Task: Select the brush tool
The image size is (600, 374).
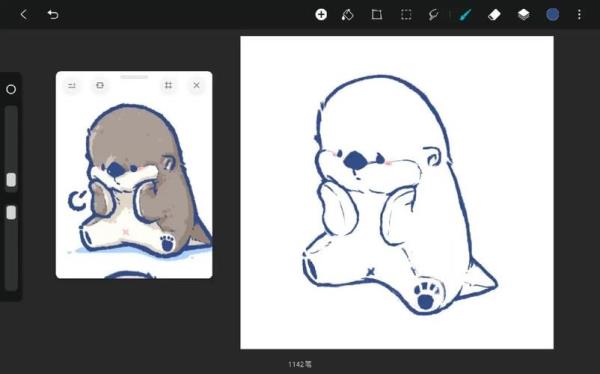Action: (x=465, y=15)
